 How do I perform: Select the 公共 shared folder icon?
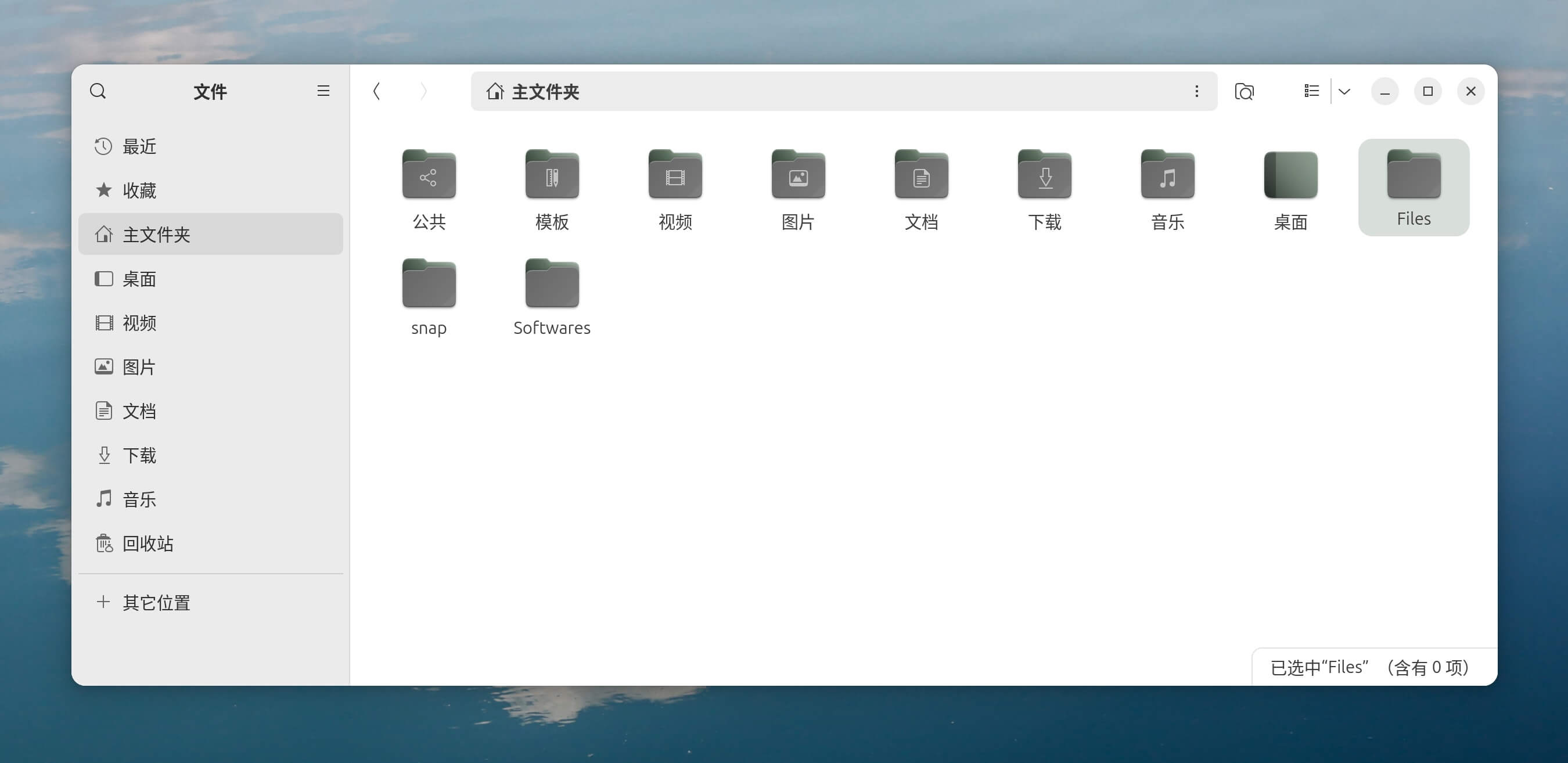pyautogui.click(x=429, y=175)
